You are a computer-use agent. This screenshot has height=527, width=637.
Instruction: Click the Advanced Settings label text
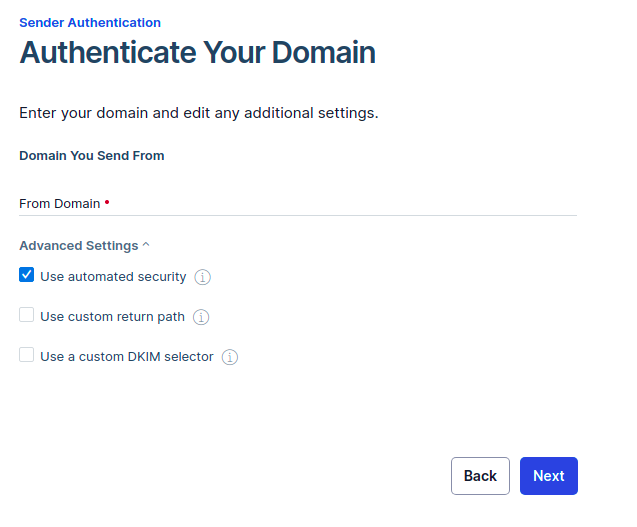pos(78,246)
